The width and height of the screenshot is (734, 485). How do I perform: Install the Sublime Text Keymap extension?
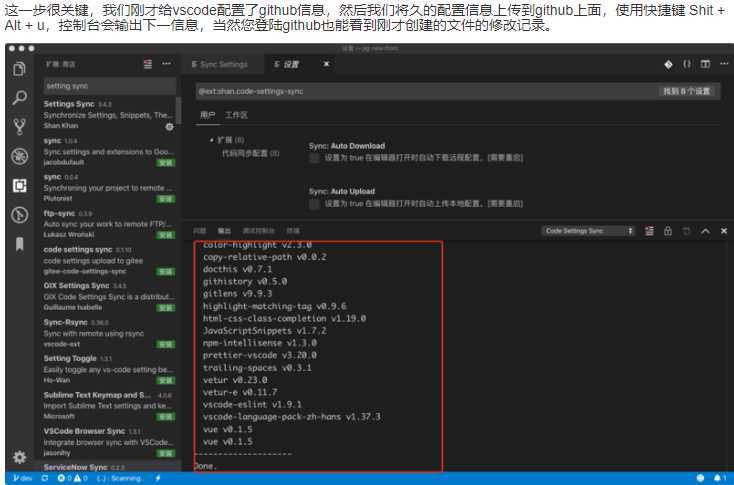[166, 417]
